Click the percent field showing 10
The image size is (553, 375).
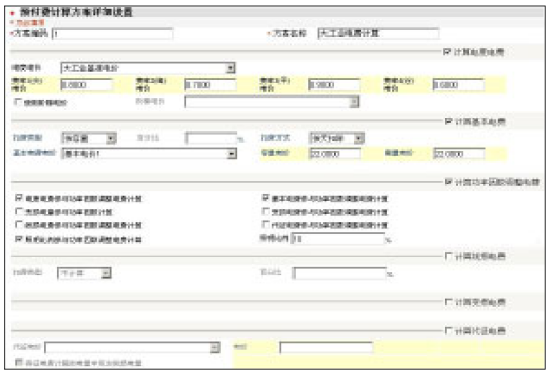(x=338, y=238)
